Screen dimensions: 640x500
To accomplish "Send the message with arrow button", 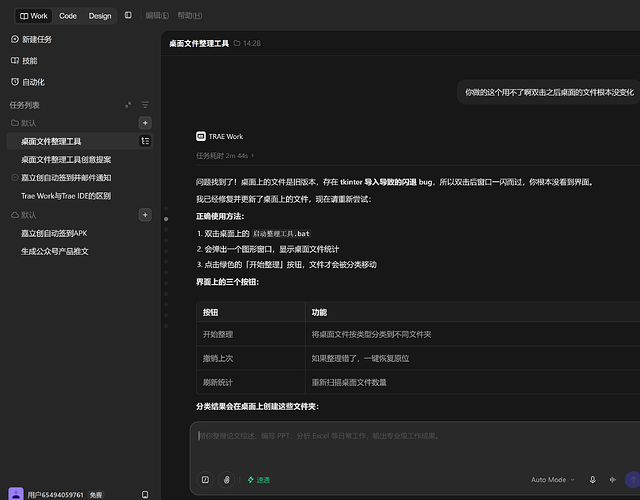I will (x=633, y=480).
